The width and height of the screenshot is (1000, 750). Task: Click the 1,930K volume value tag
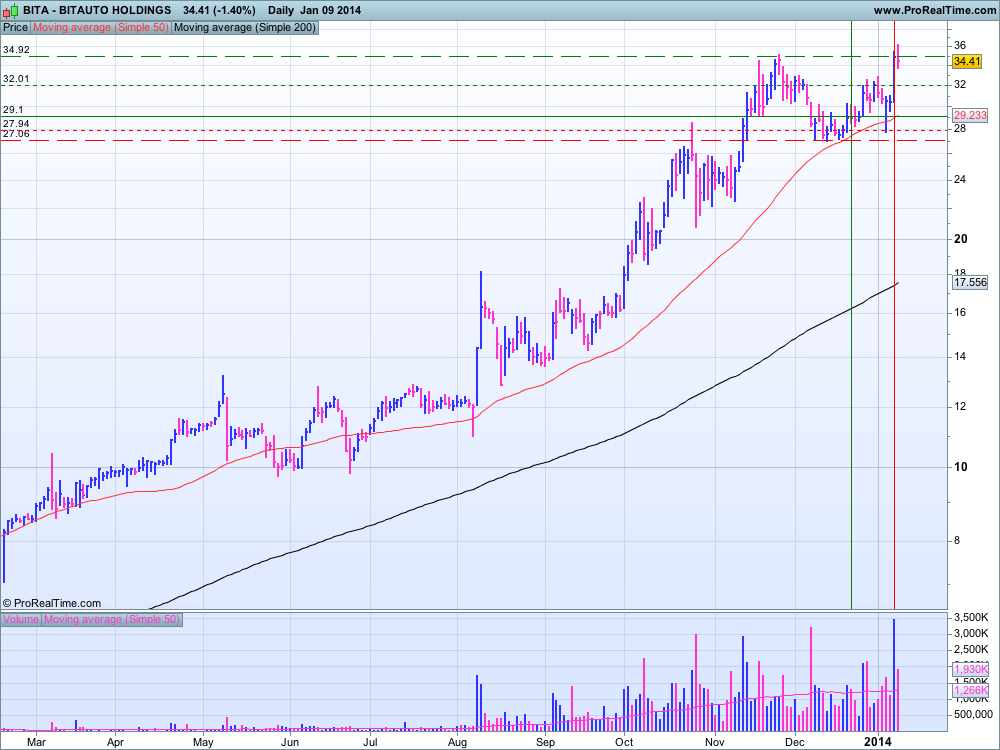coord(971,669)
